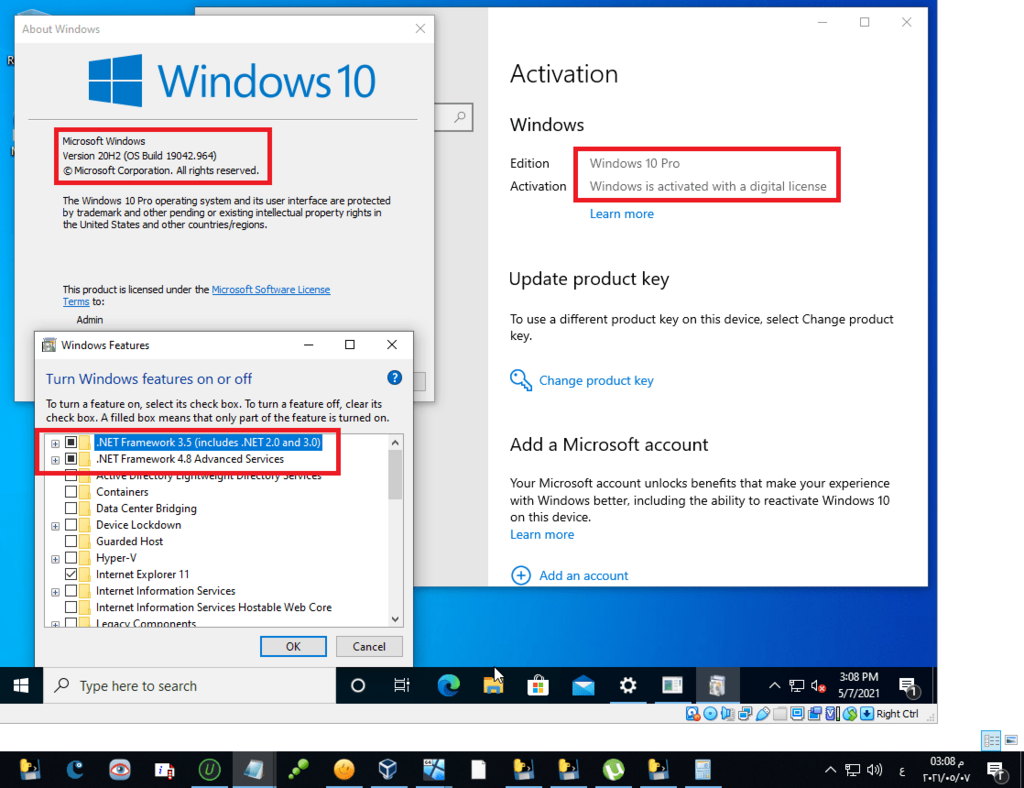The width and height of the screenshot is (1024, 788).
Task: Click OK in Windows Features dialog
Action: [x=293, y=646]
